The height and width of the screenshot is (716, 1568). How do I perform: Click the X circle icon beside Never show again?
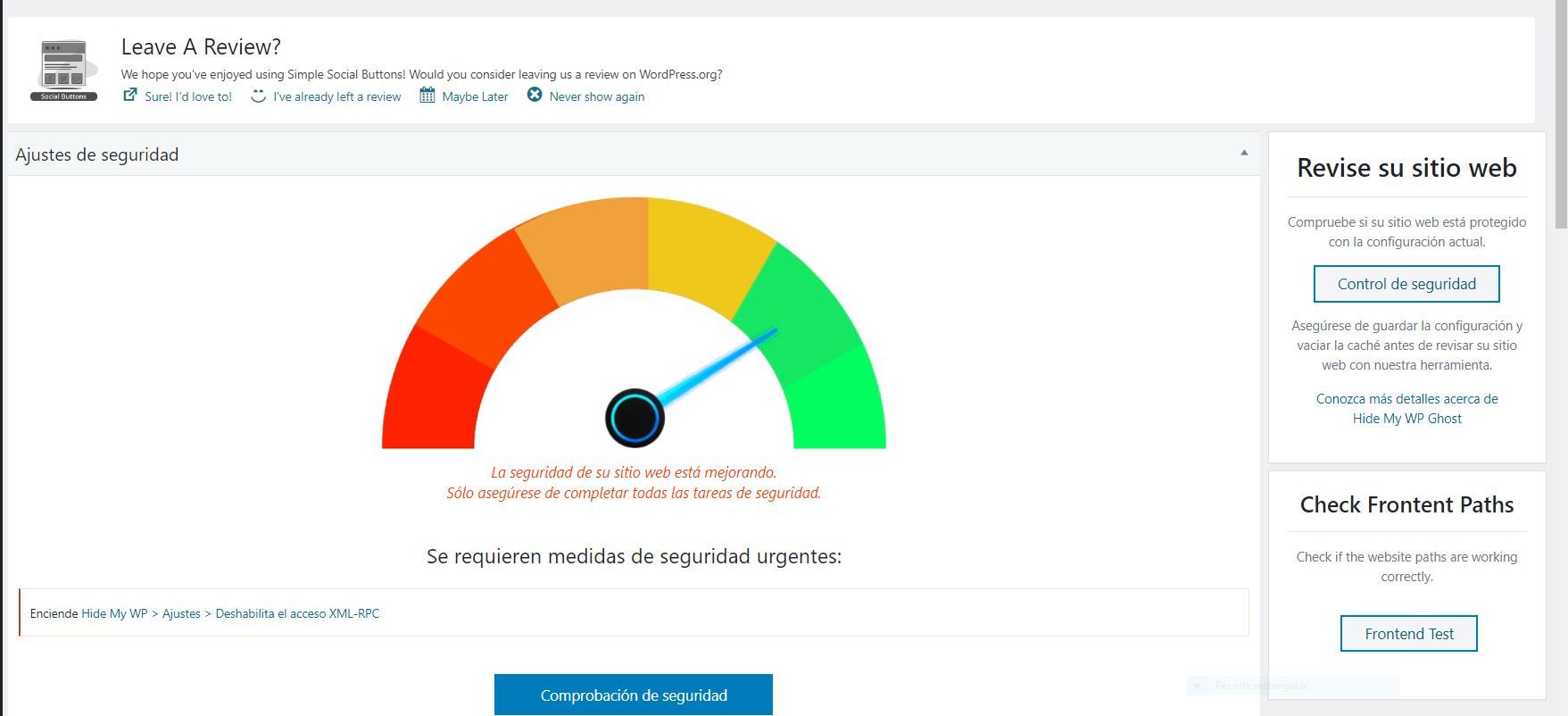click(534, 95)
